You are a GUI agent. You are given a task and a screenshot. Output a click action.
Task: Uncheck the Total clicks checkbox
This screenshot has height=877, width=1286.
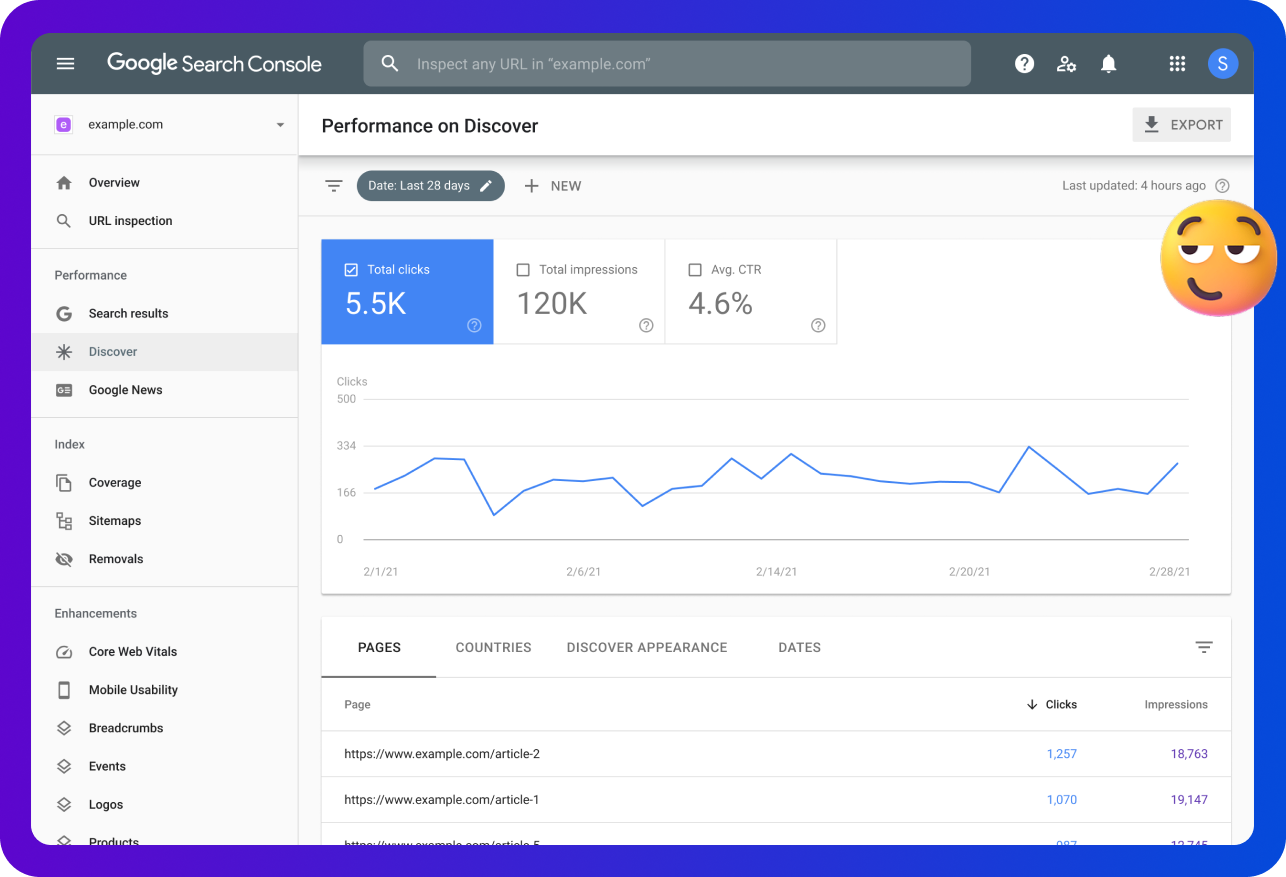(x=351, y=270)
